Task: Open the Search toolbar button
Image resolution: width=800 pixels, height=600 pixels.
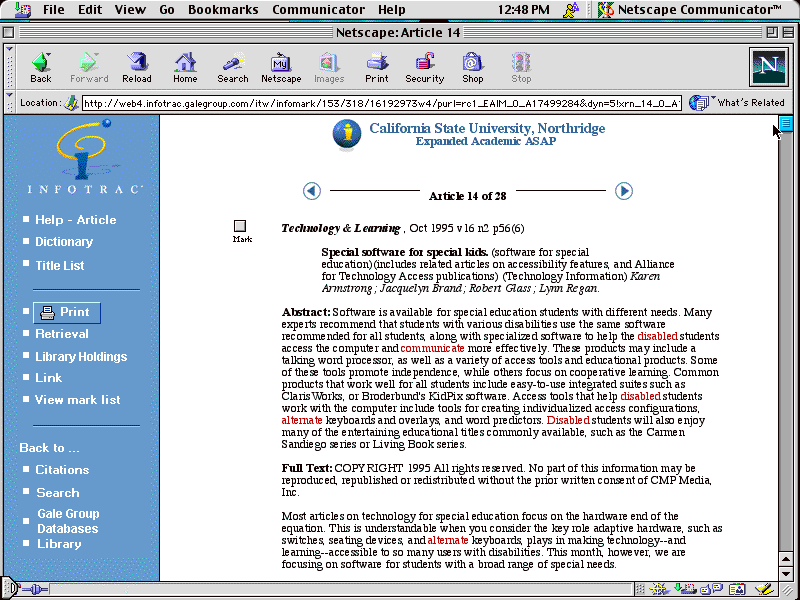Action: 233,68
